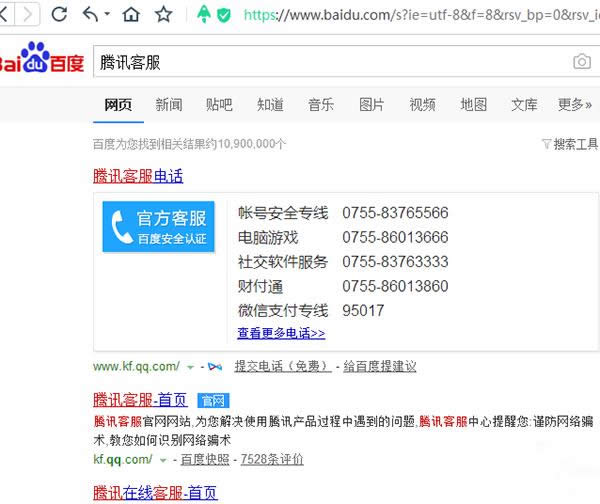600x504 pixels.
Task: Expand the 更多 tab dropdown
Action: pyautogui.click(x=575, y=105)
